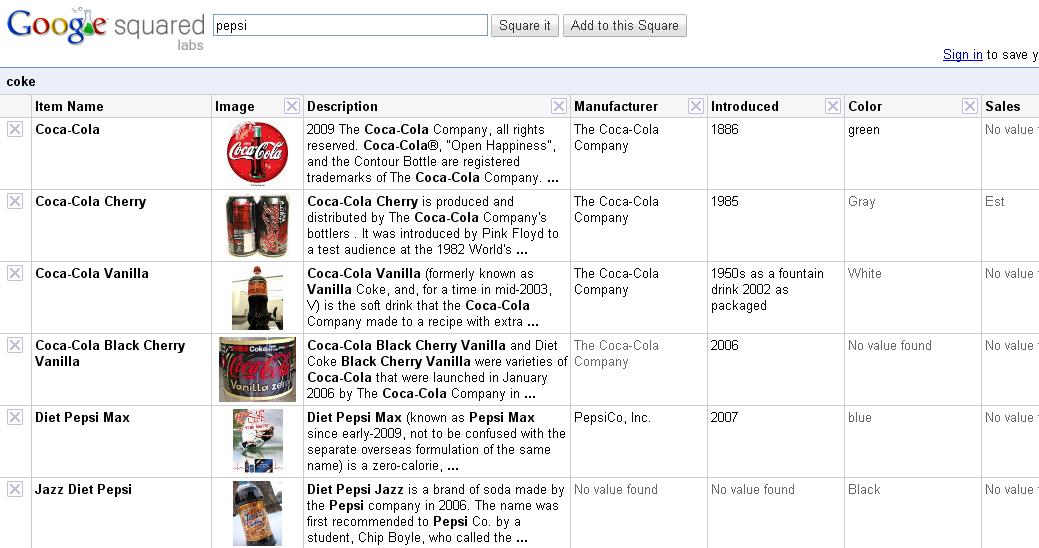Image resolution: width=1039 pixels, height=548 pixels.
Task: Select the Jazz Diet Pepsi item name
Action: pyautogui.click(x=83, y=490)
